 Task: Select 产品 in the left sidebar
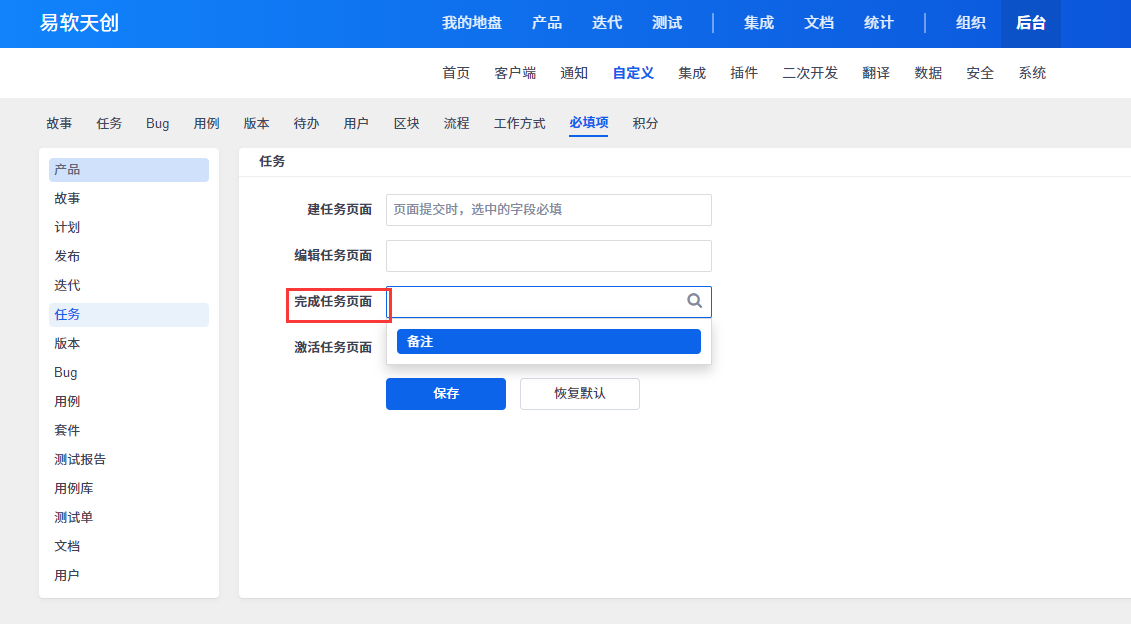(x=128, y=170)
